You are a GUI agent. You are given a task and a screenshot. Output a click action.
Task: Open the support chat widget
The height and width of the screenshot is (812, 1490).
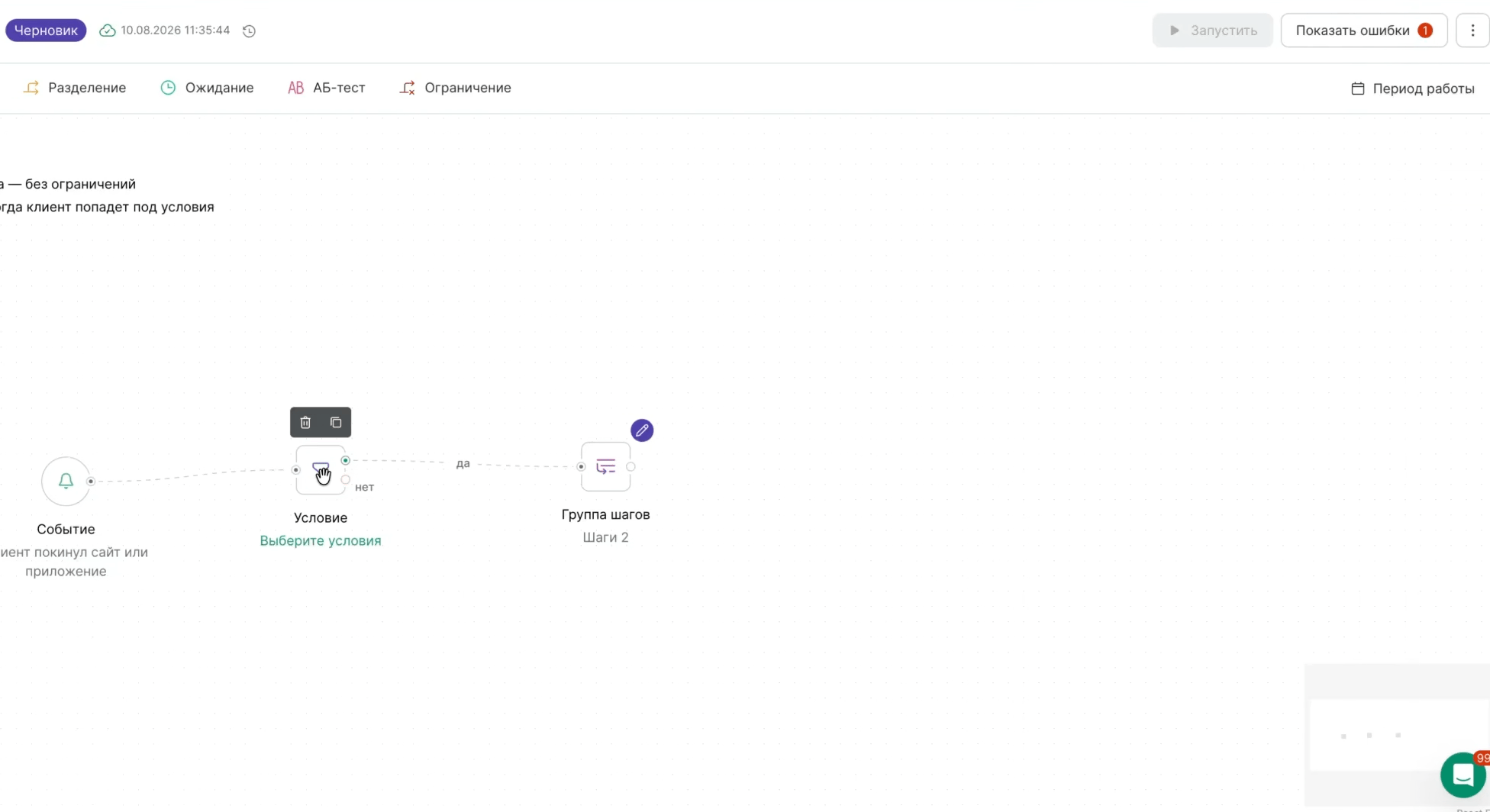coord(1463,775)
